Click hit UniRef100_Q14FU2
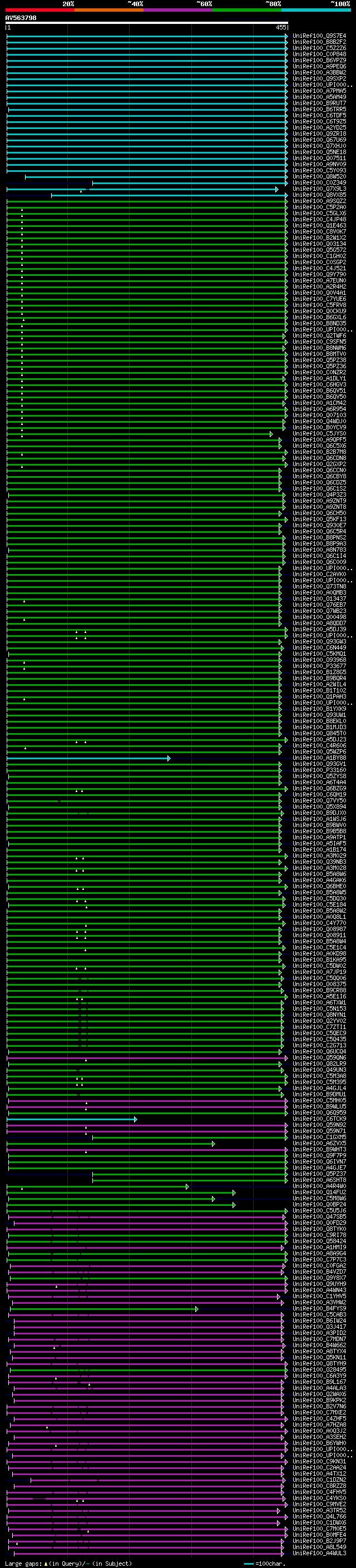Viewport: 356px width, 1568px height. pyautogui.click(x=319, y=1193)
